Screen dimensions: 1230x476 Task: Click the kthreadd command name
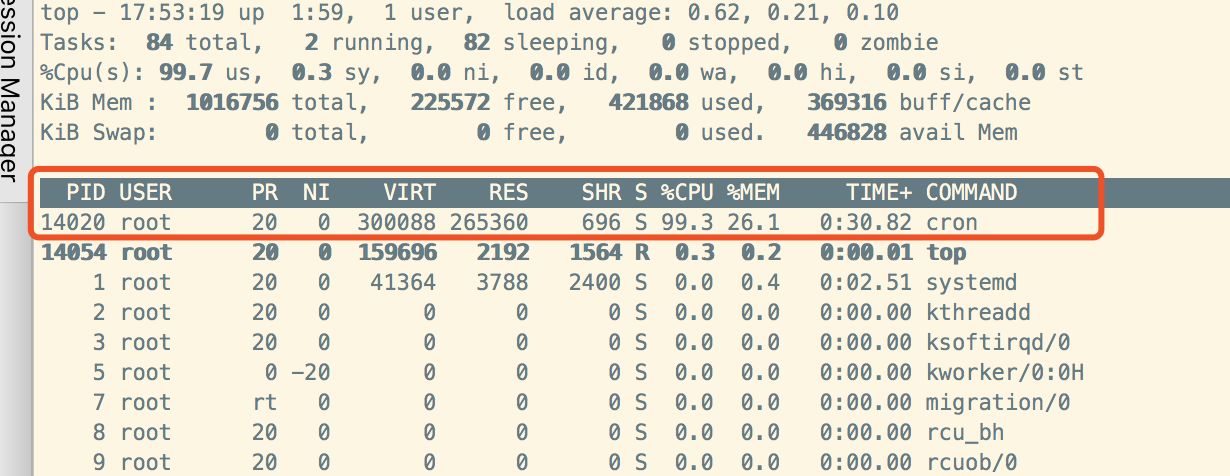978,312
